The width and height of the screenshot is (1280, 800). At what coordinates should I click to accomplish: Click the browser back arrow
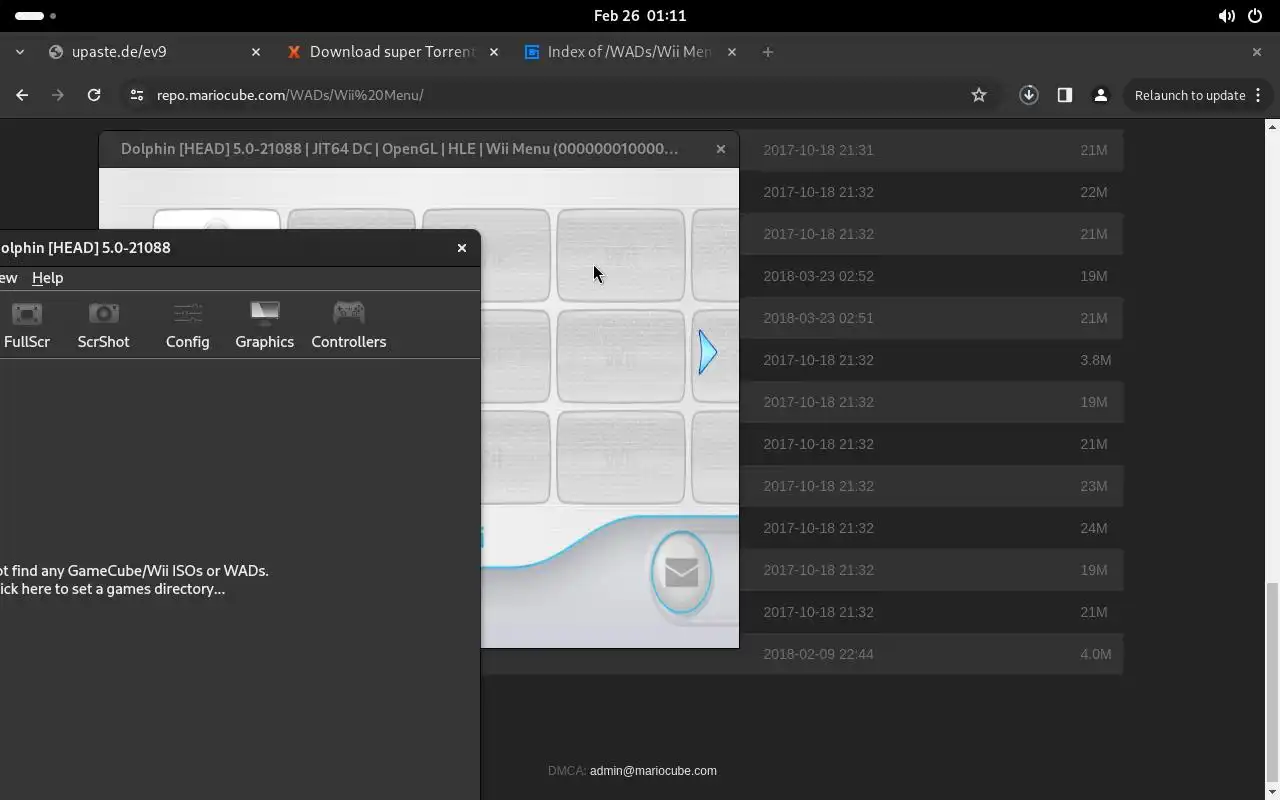pos(22,95)
